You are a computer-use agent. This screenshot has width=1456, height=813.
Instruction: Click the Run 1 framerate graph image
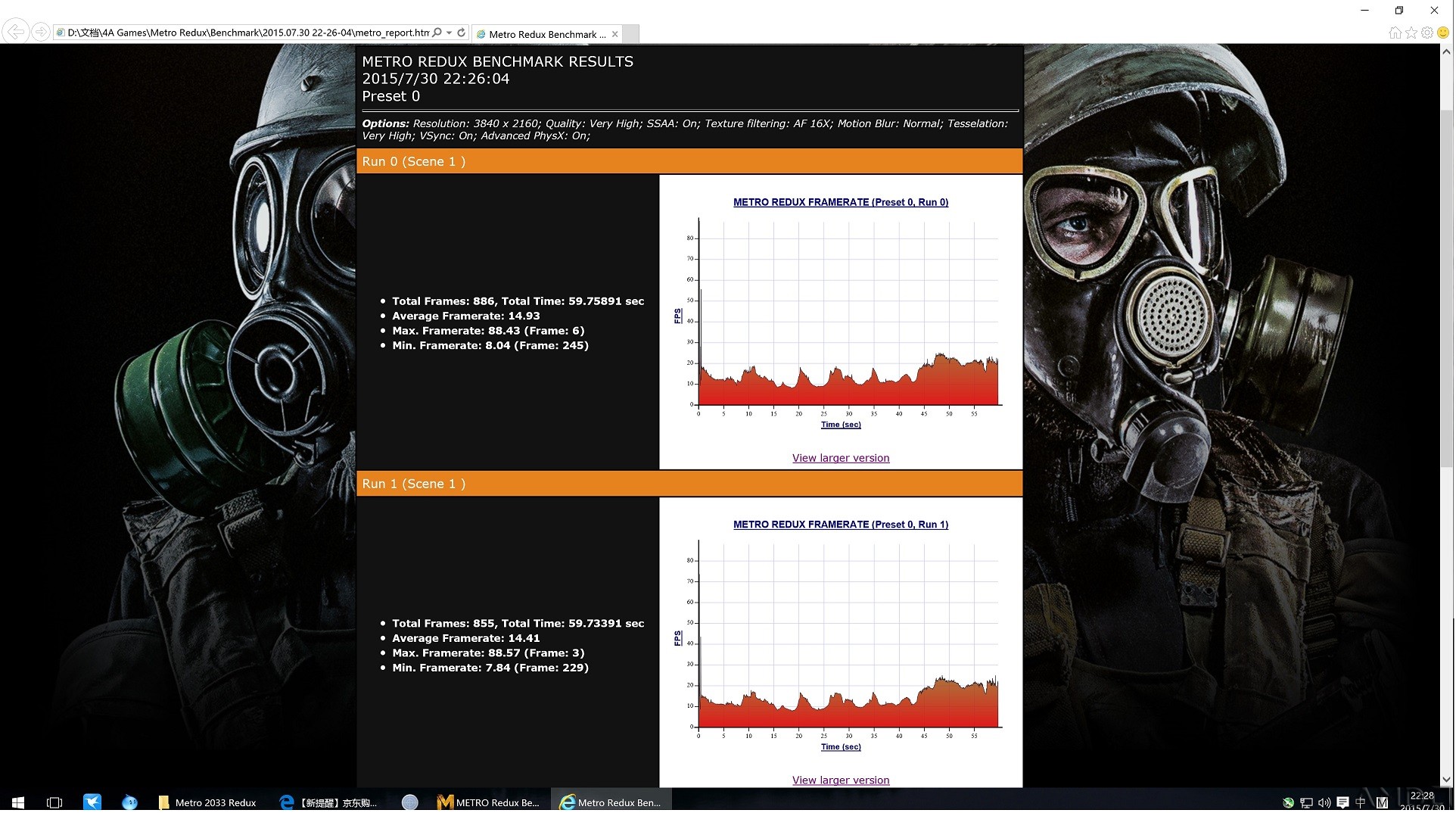click(841, 635)
